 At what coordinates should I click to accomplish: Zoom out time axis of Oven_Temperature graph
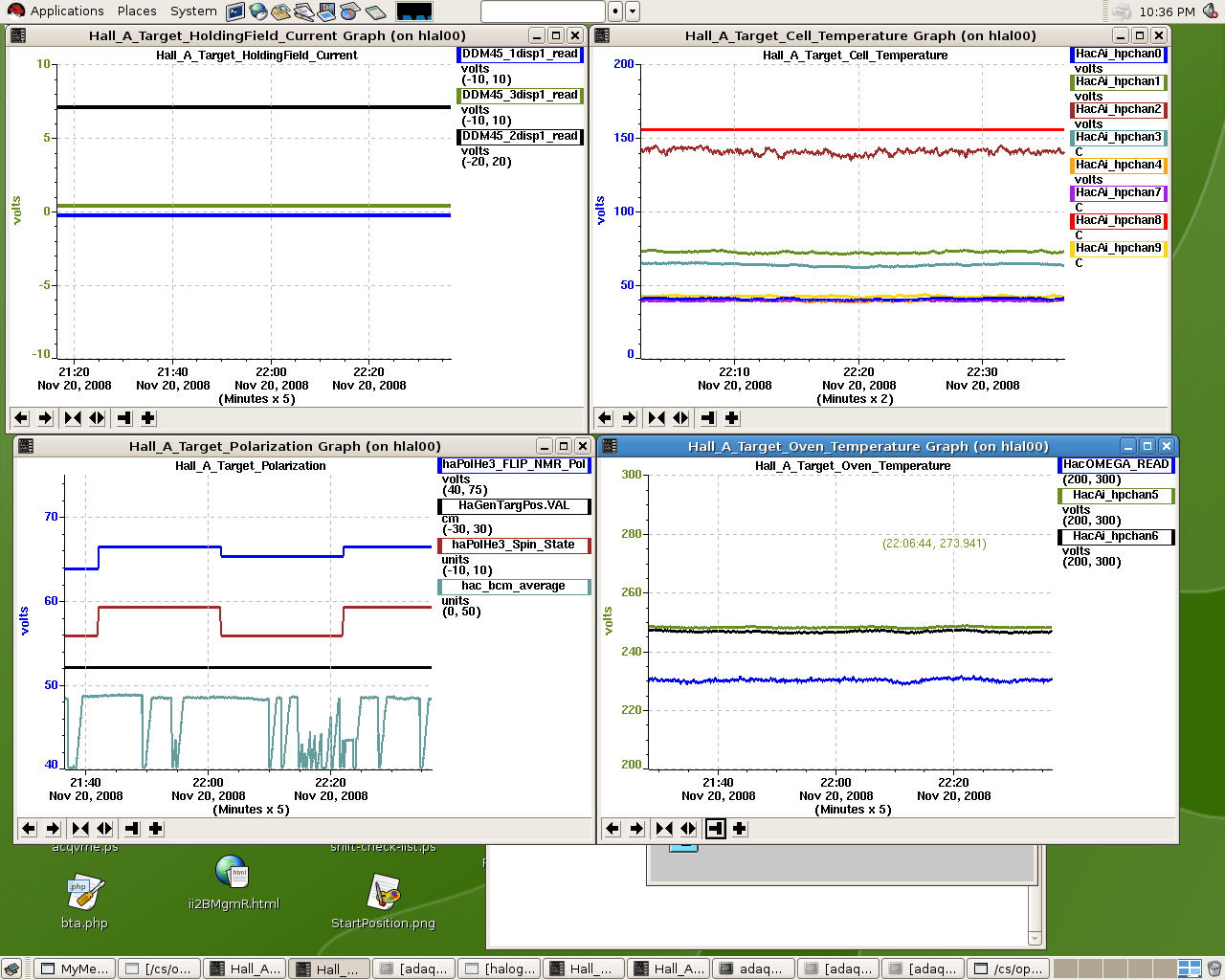[688, 829]
